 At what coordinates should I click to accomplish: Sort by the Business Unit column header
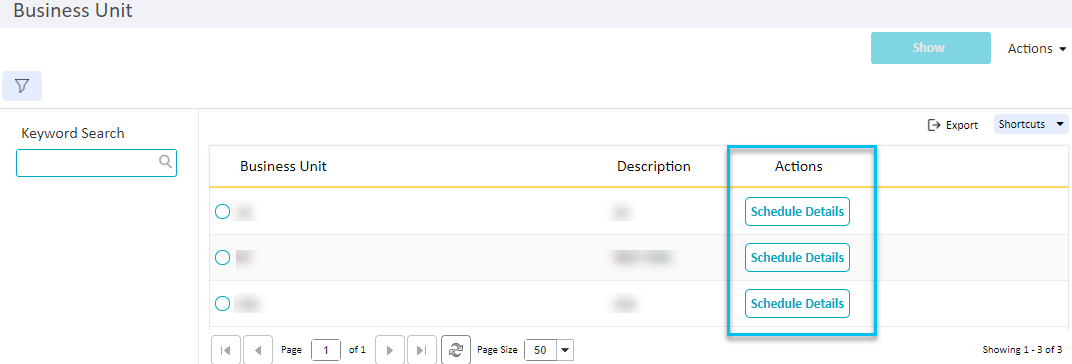point(283,166)
